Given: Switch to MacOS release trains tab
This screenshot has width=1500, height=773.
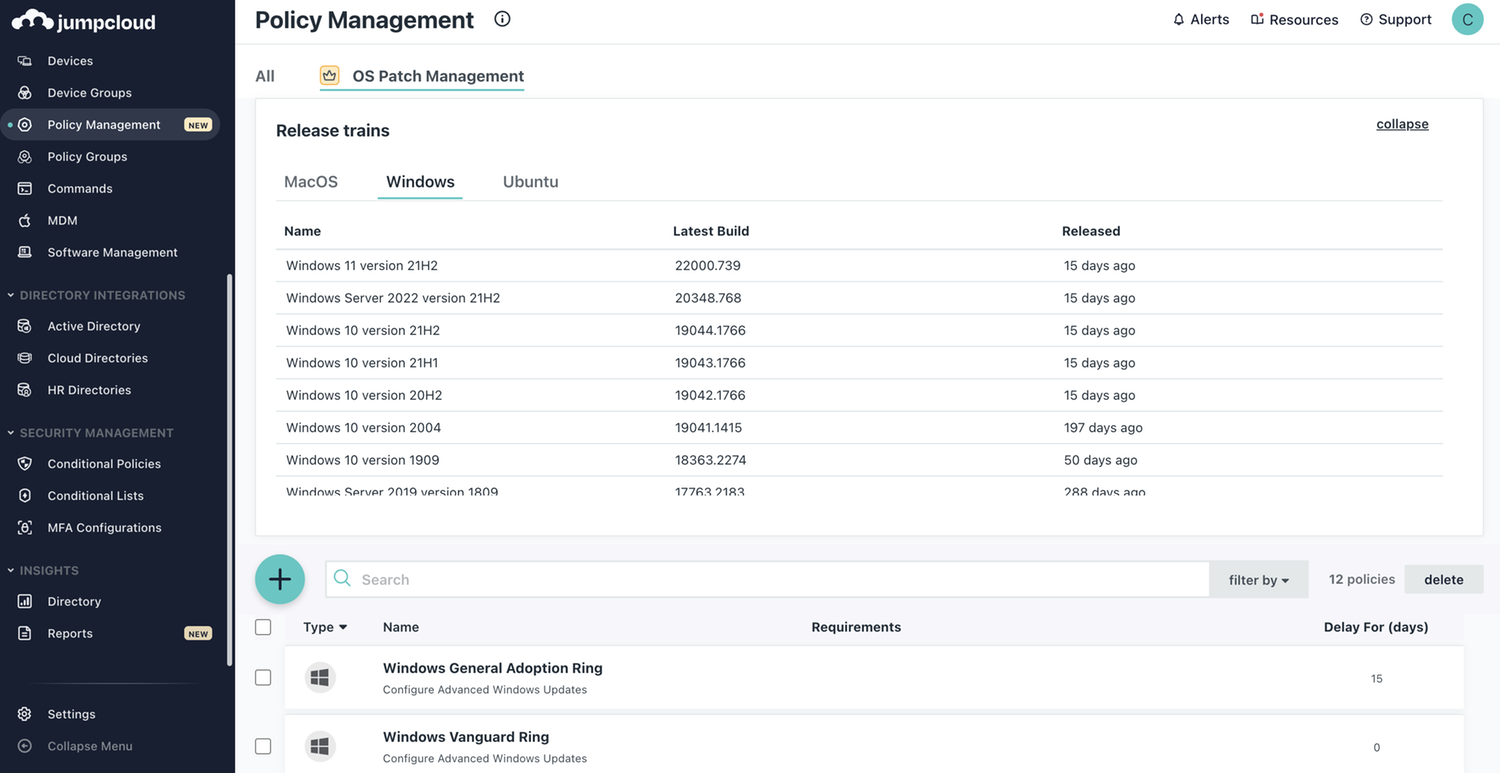Looking at the screenshot, I should click(311, 182).
